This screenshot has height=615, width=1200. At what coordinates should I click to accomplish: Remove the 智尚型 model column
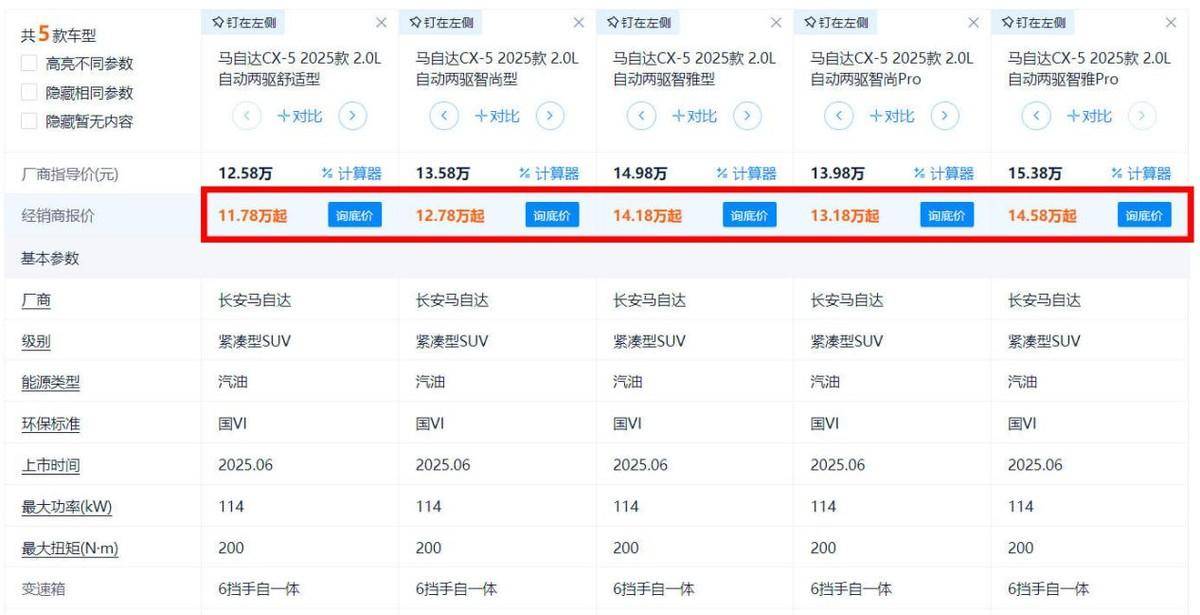tap(578, 22)
